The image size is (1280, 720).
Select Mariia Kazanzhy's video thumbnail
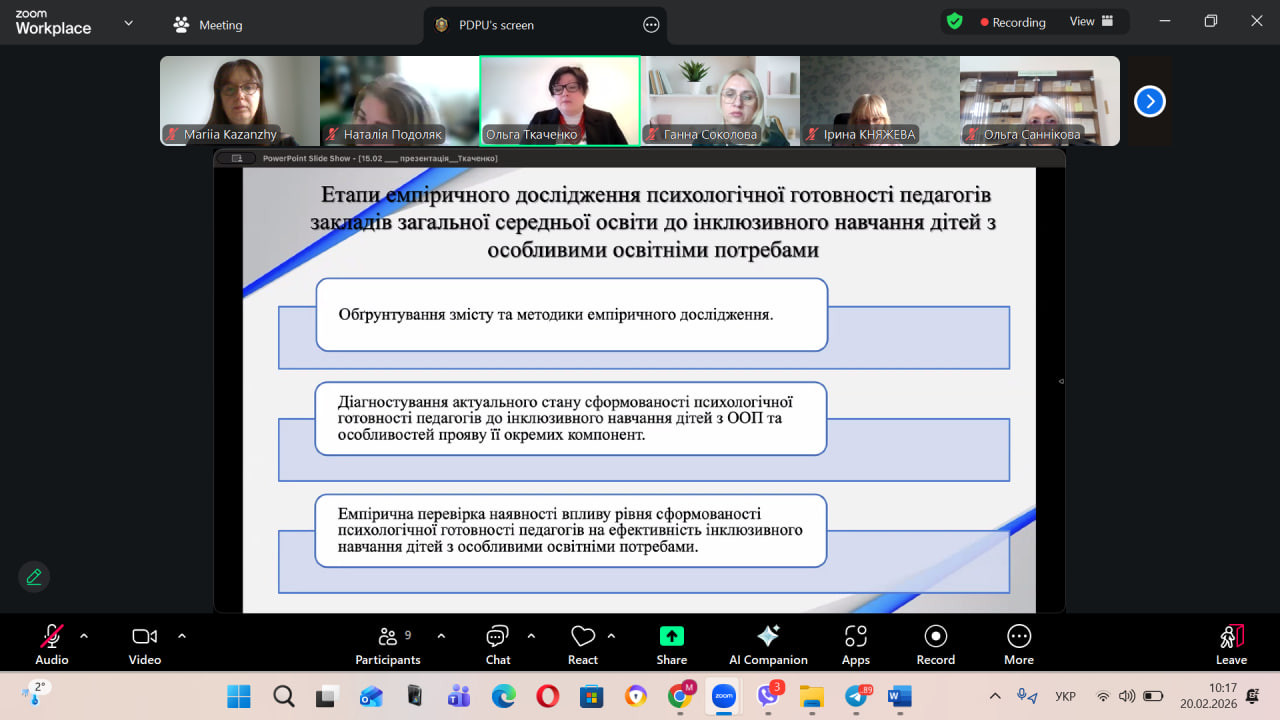click(x=240, y=100)
